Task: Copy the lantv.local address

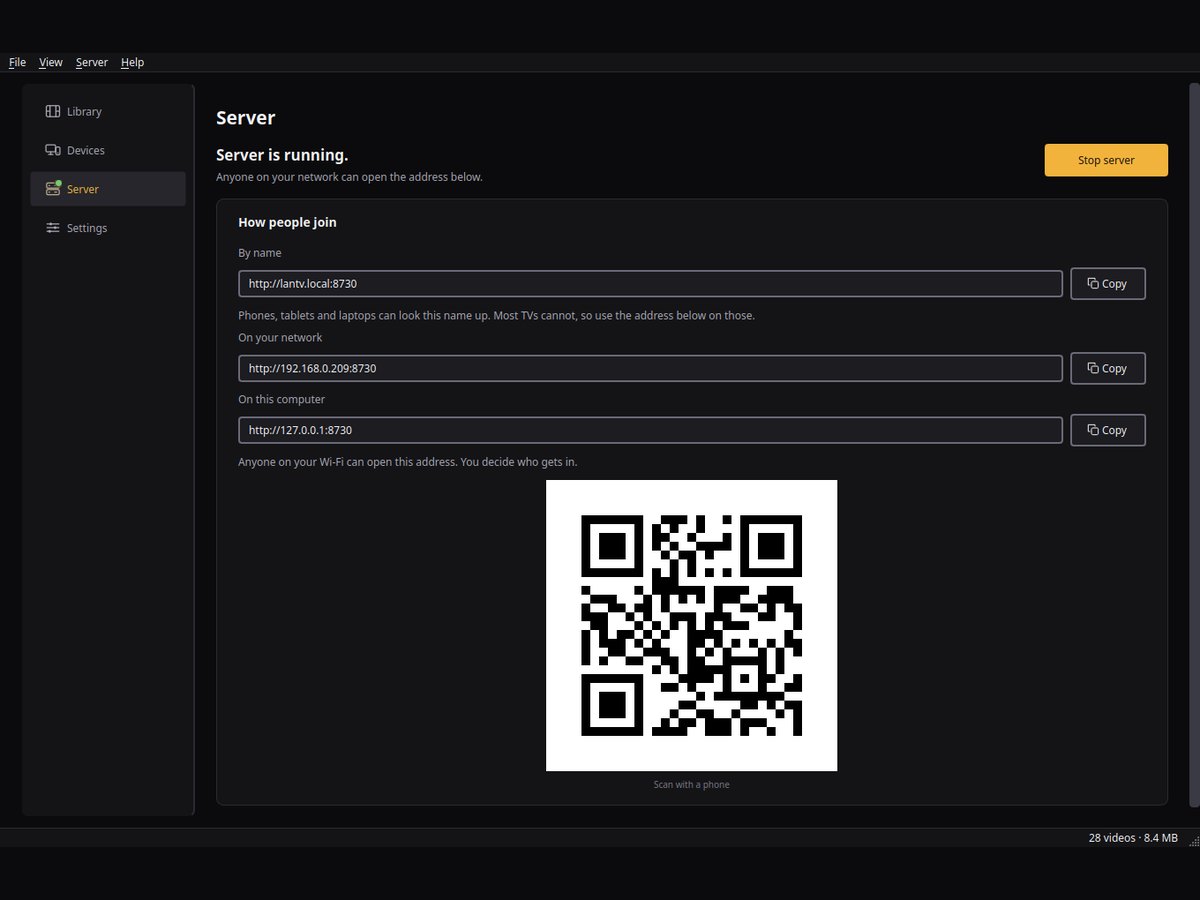Action: click(1108, 284)
